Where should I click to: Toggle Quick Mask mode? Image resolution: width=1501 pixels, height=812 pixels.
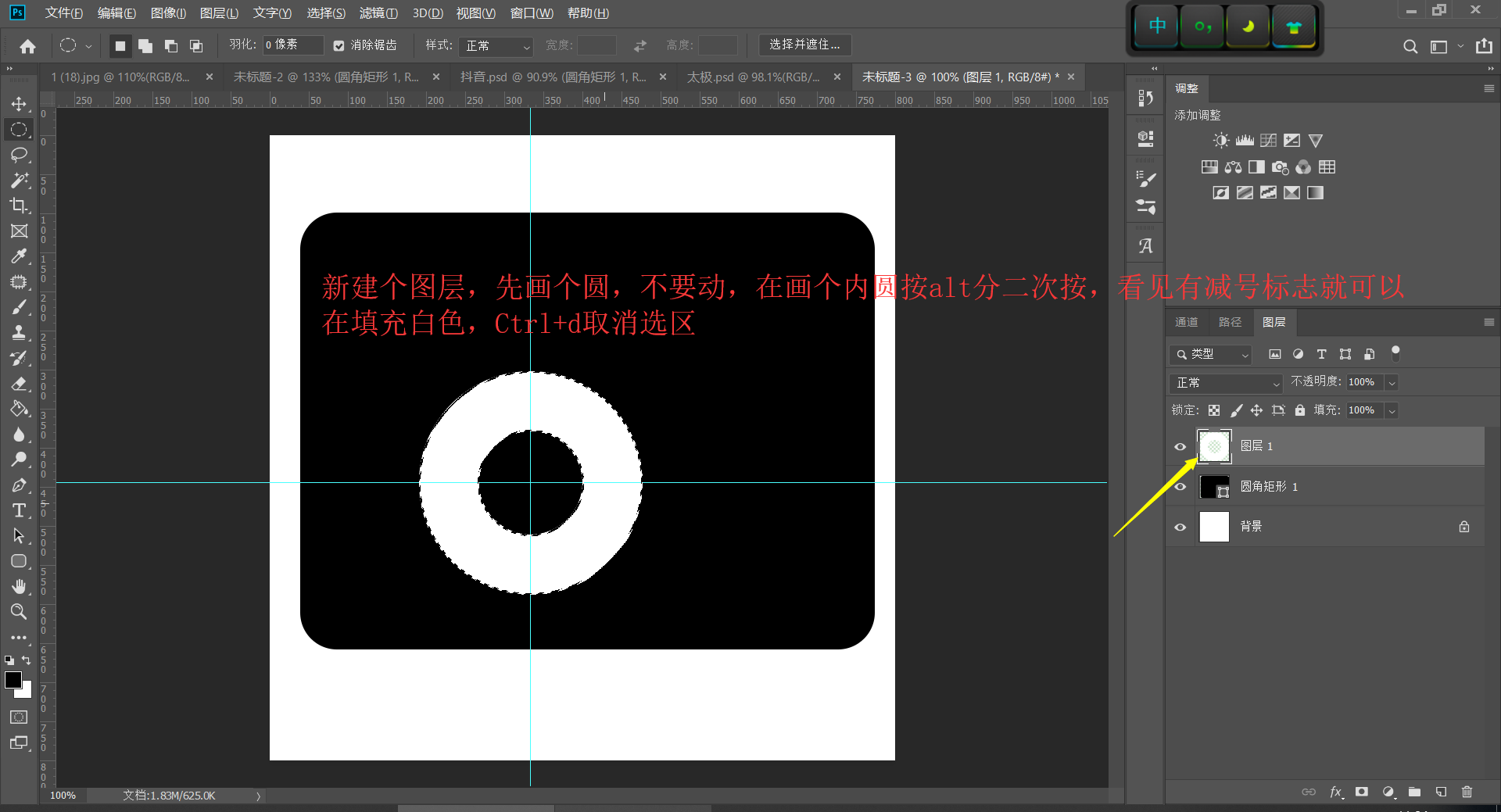coord(19,717)
